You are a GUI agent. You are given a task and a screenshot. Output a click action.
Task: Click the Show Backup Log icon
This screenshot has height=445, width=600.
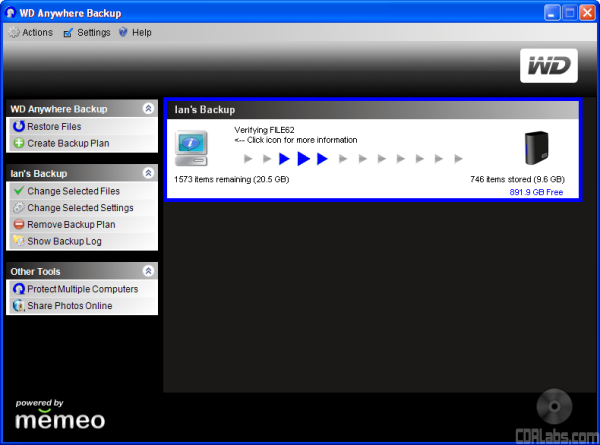19,242
